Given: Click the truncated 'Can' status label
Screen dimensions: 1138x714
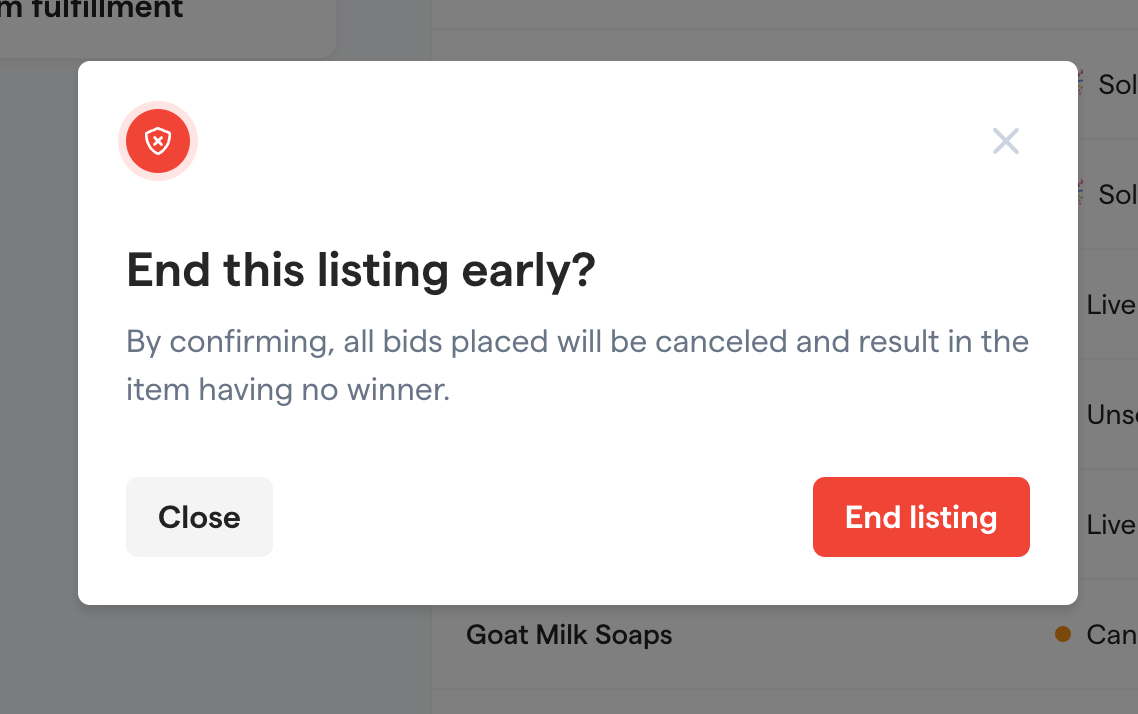Looking at the screenshot, I should coord(1111,635).
